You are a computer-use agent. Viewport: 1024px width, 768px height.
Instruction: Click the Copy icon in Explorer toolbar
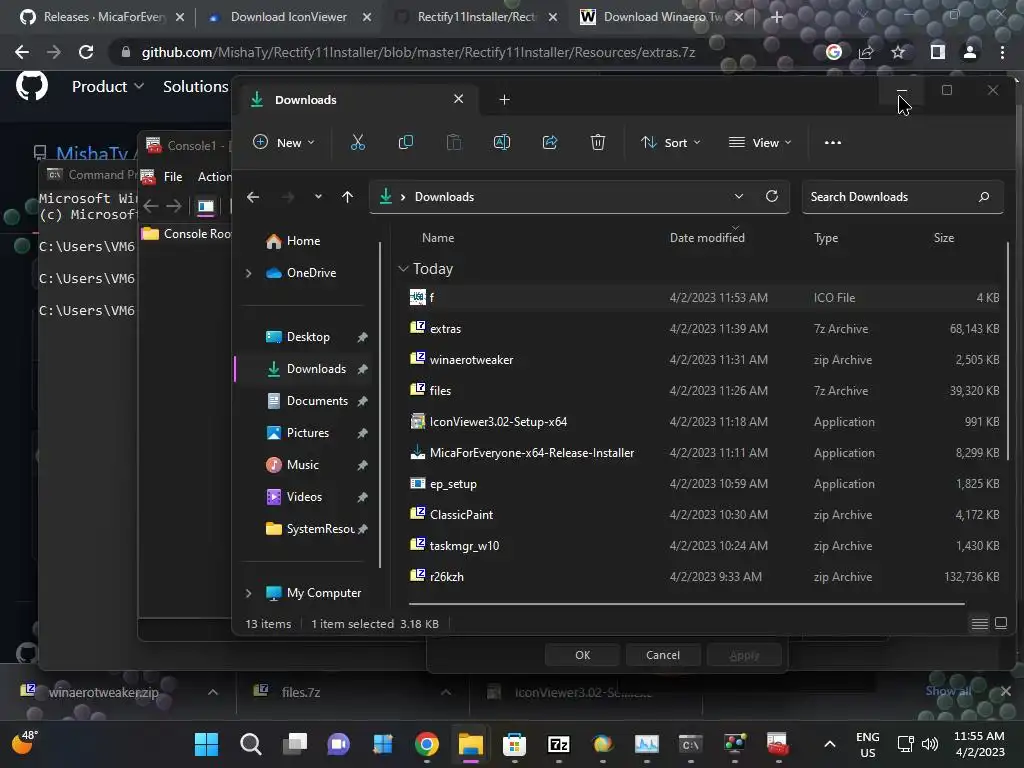[x=406, y=142]
